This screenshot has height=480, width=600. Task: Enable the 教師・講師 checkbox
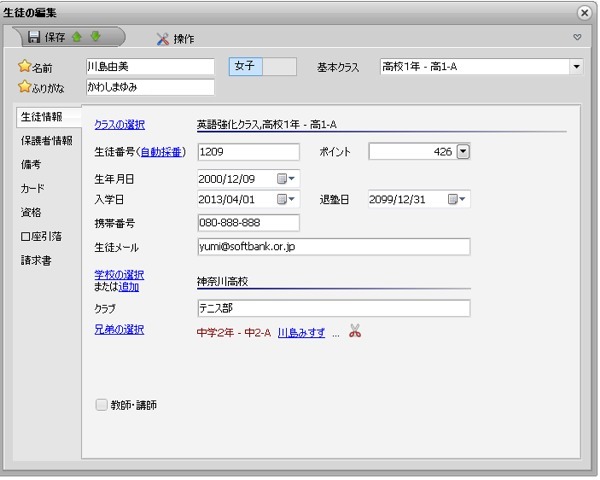101,405
